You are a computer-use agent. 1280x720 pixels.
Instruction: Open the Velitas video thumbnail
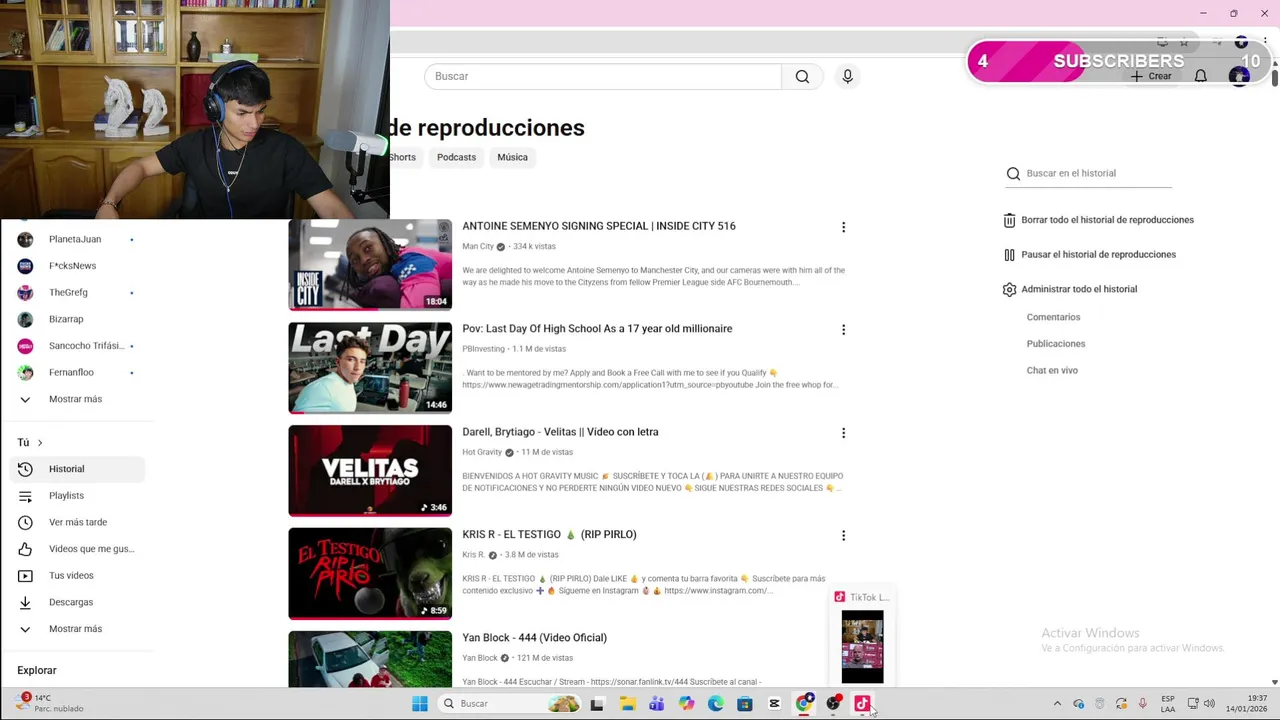pos(370,471)
